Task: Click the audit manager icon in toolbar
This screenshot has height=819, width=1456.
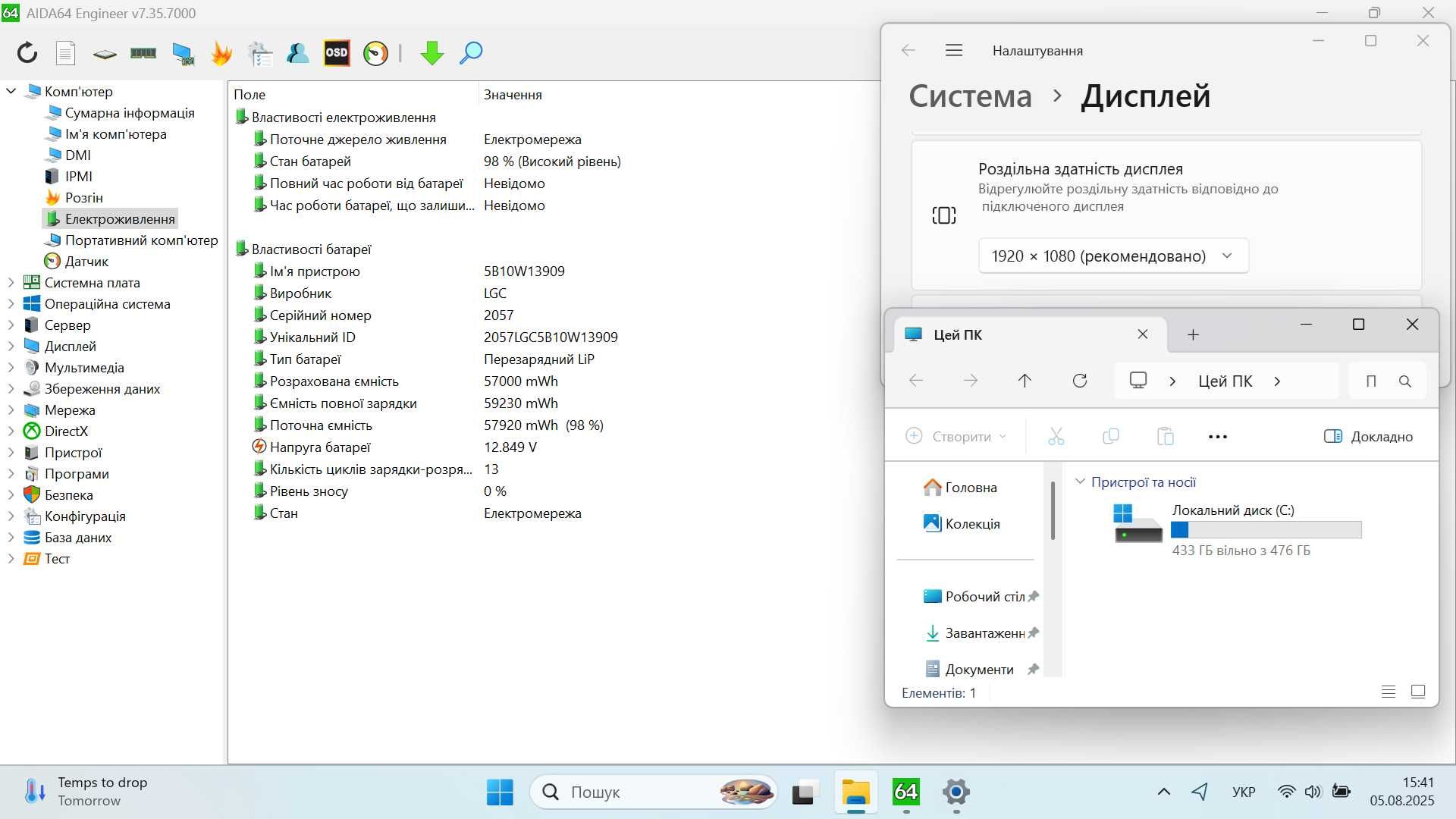Action: click(x=260, y=53)
